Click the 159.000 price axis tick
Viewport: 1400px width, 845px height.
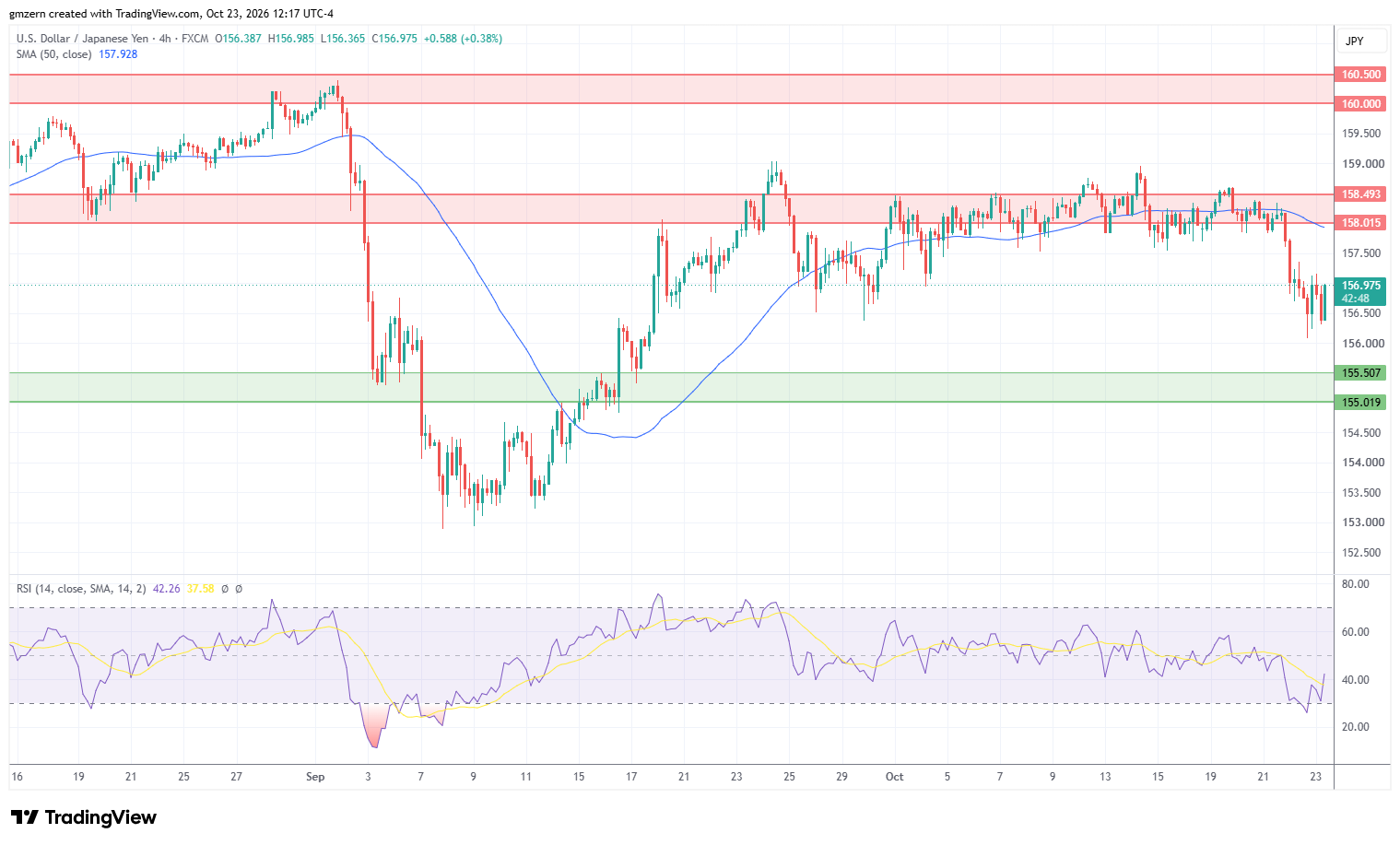tap(1361, 164)
